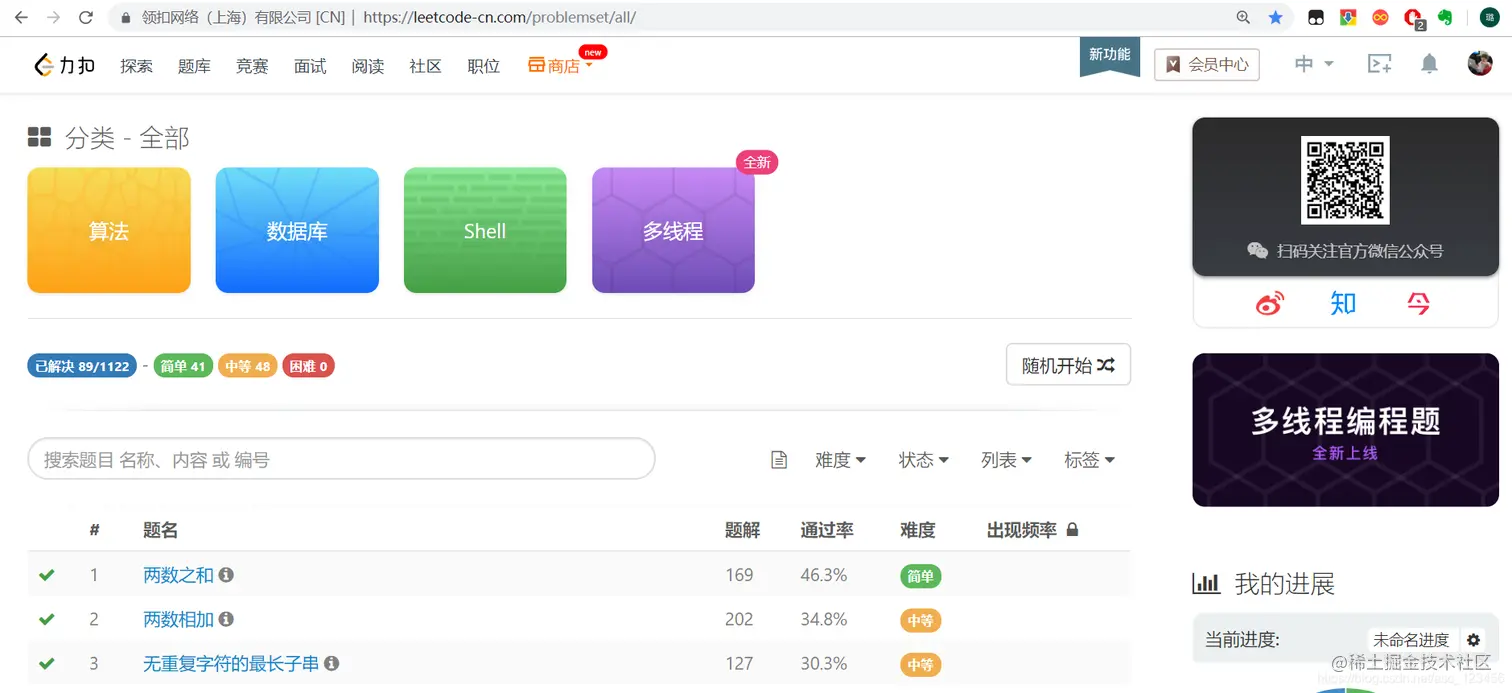The height and width of the screenshot is (693, 1512).
Task: Open progress settings via the gear icon
Action: pyautogui.click(x=1474, y=640)
